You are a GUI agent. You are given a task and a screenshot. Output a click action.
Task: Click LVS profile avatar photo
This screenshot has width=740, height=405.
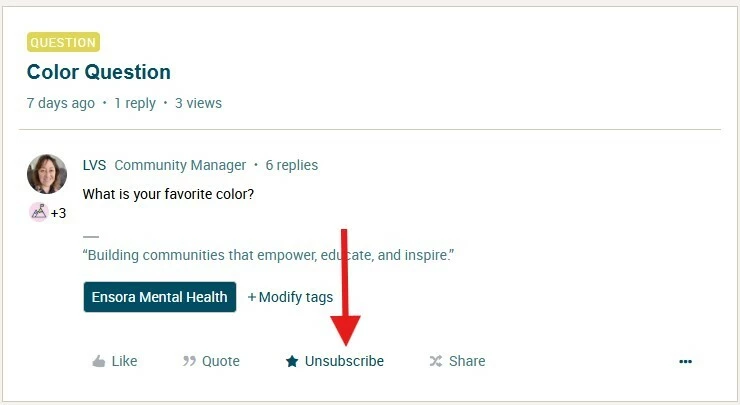pos(47,174)
